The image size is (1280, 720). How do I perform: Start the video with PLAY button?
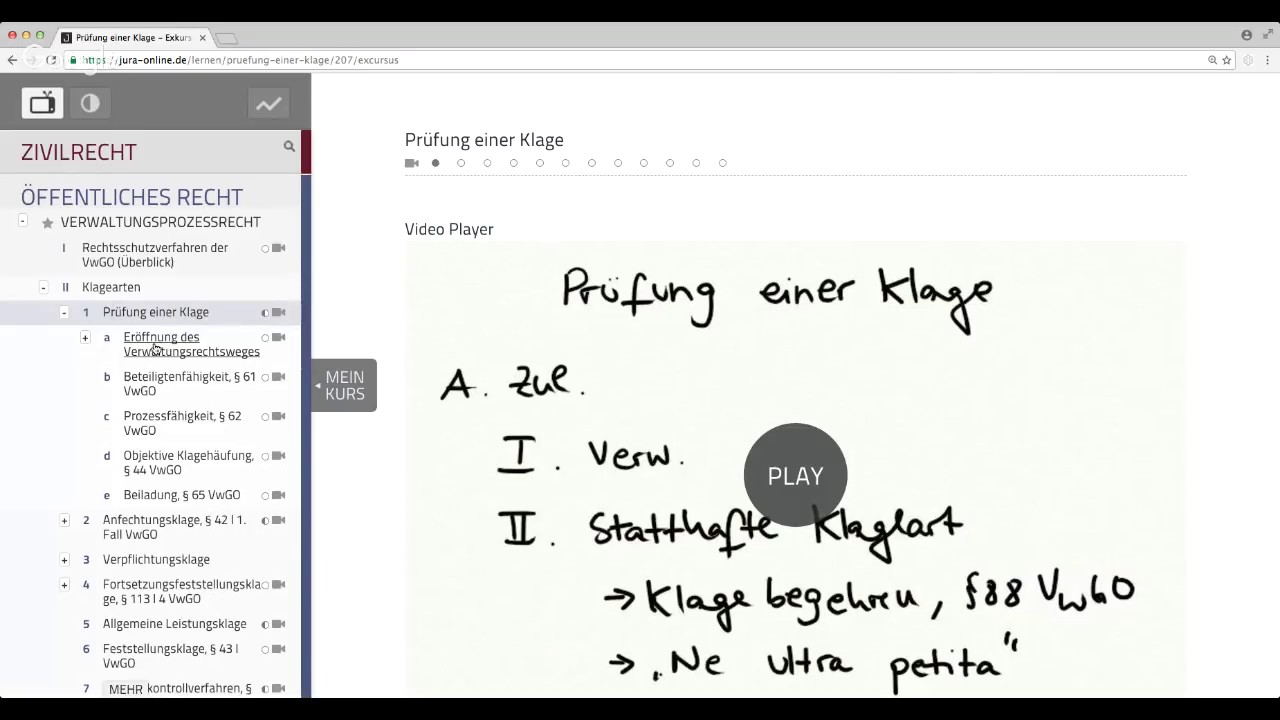click(x=795, y=476)
